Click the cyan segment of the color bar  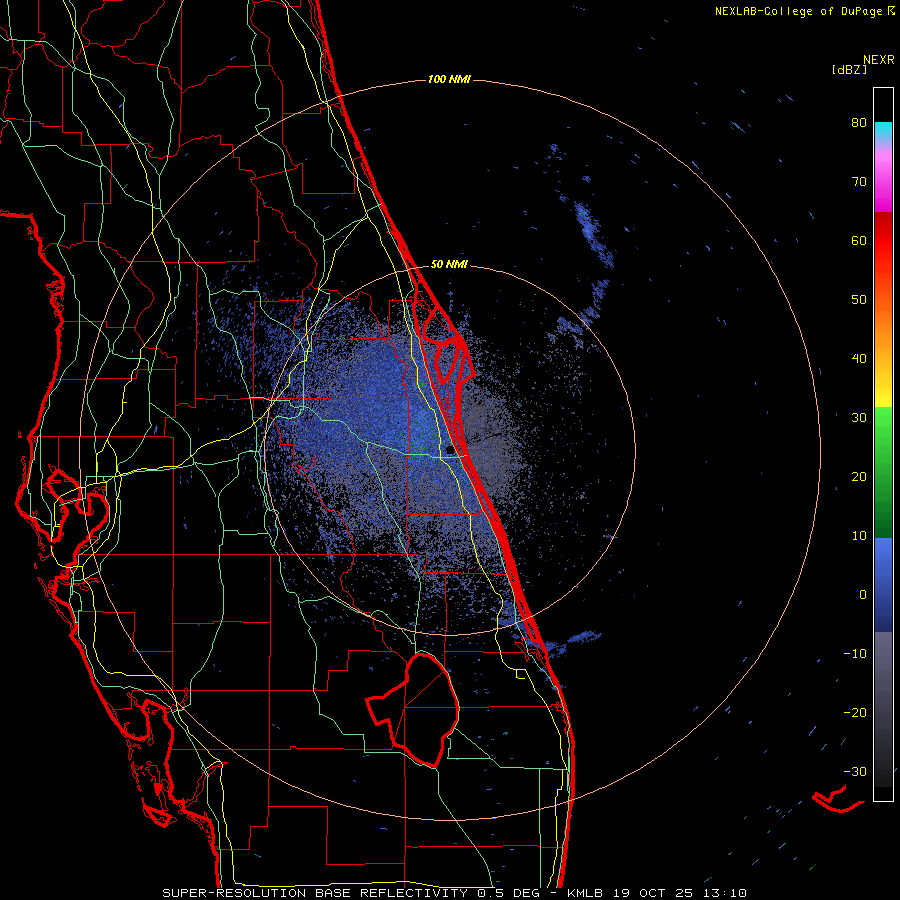883,131
